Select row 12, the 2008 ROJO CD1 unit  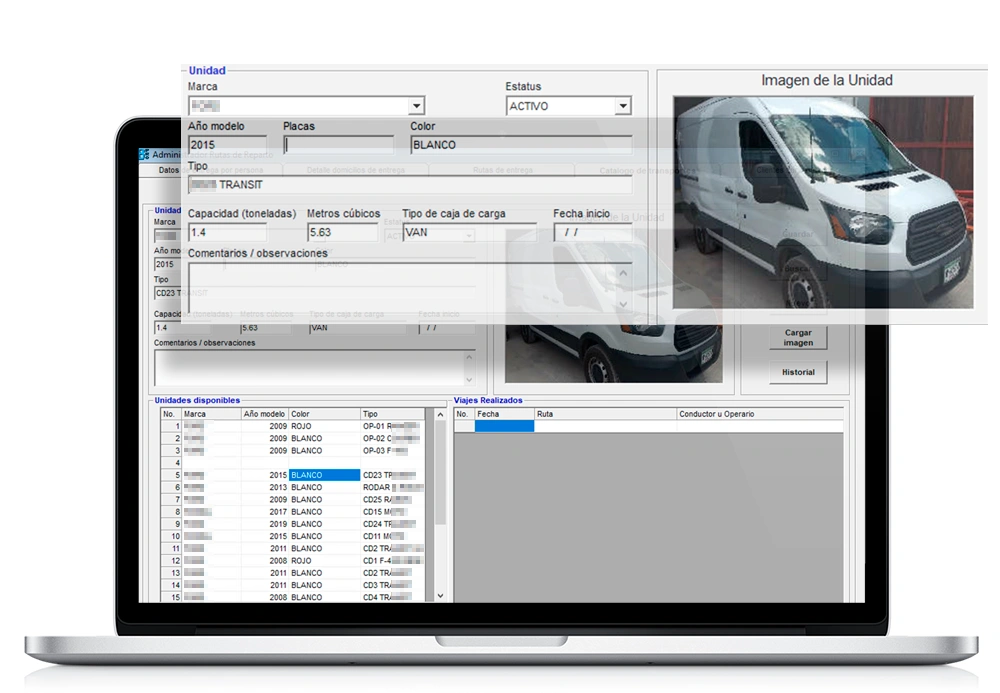pyautogui.click(x=293, y=561)
